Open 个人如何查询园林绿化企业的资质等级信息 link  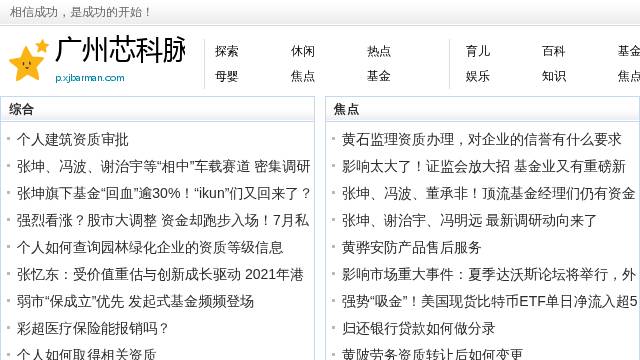(x=150, y=247)
